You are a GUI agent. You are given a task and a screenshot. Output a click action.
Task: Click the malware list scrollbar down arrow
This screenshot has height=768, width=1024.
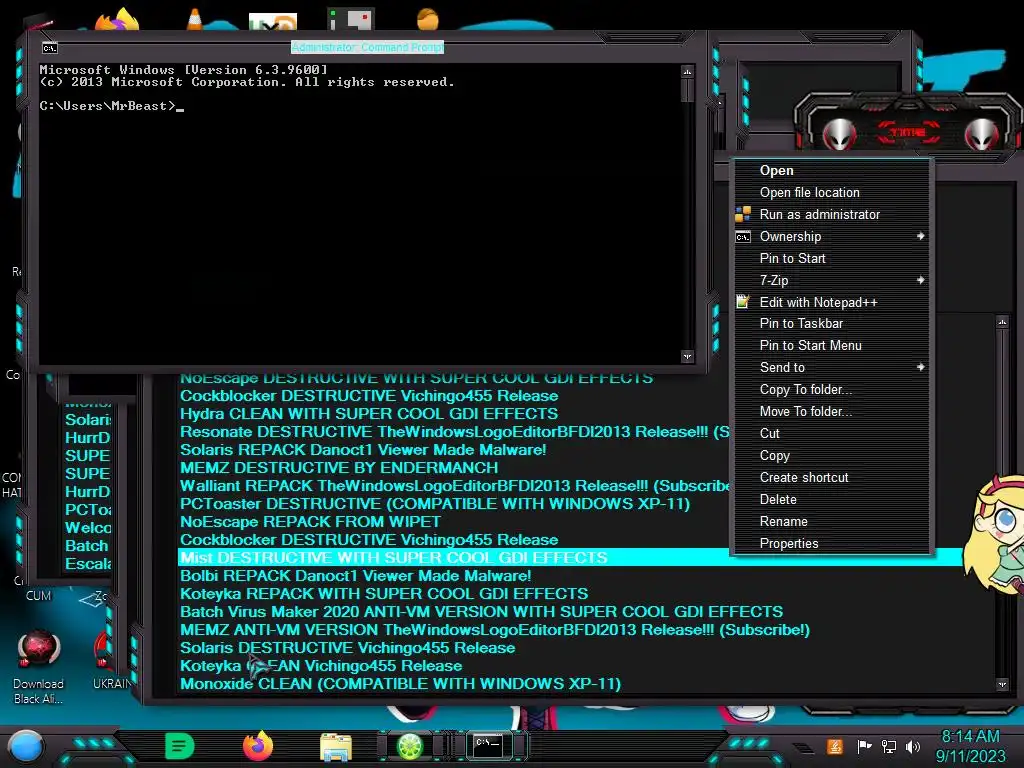1002,684
